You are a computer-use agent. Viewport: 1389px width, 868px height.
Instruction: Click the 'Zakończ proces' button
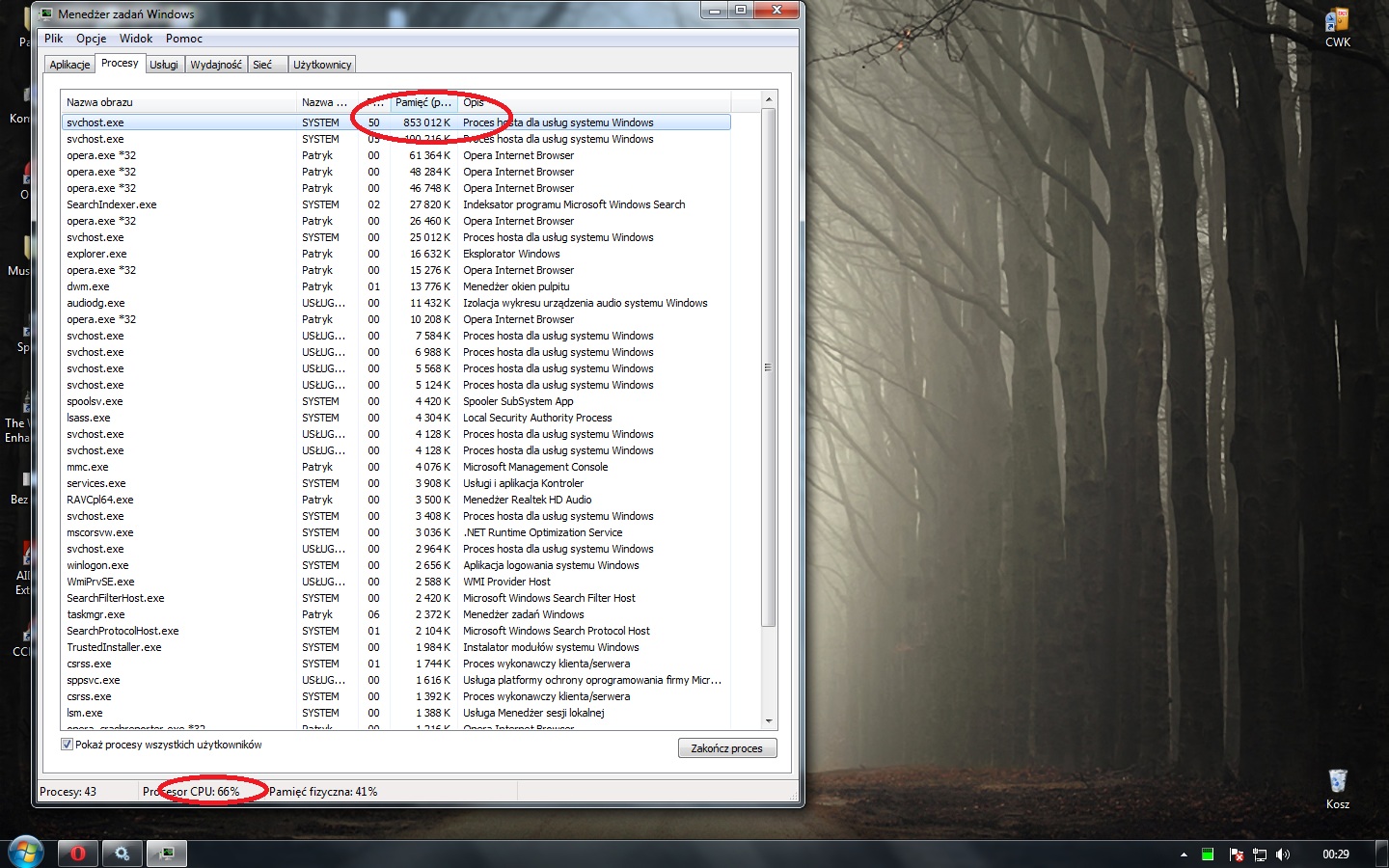(726, 748)
